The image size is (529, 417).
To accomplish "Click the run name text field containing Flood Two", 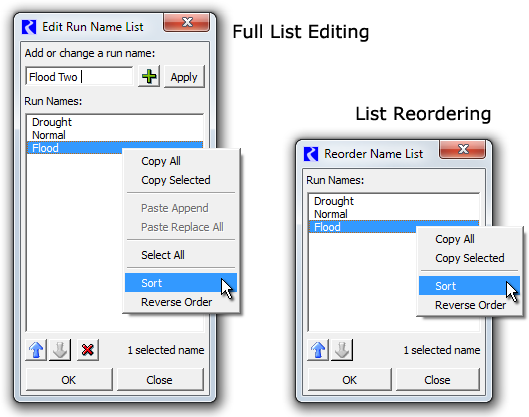I will pos(80,77).
